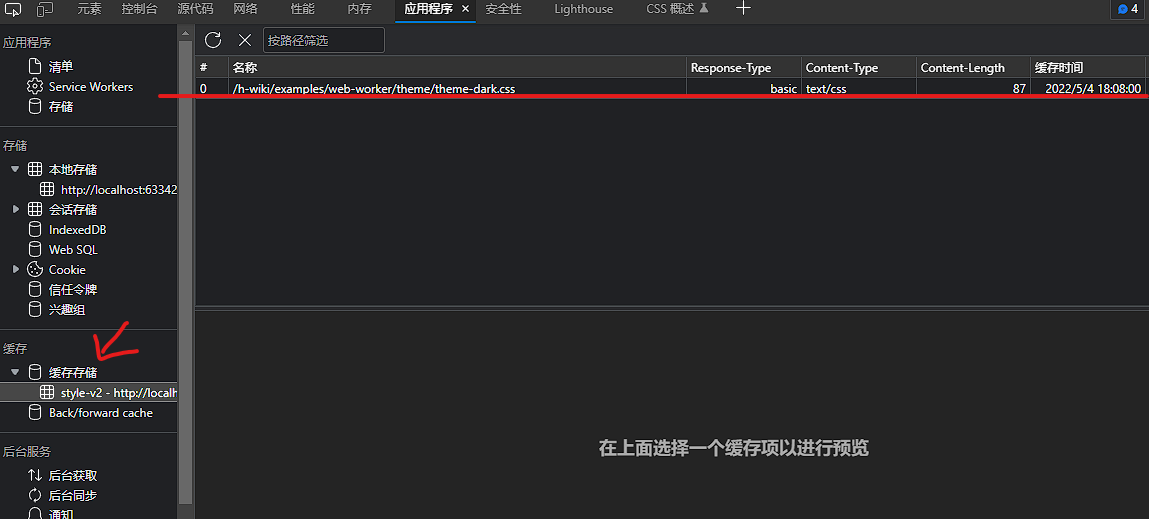Image resolution: width=1149 pixels, height=519 pixels.
Task: Click the Web SQL database icon
Action: (x=34, y=250)
